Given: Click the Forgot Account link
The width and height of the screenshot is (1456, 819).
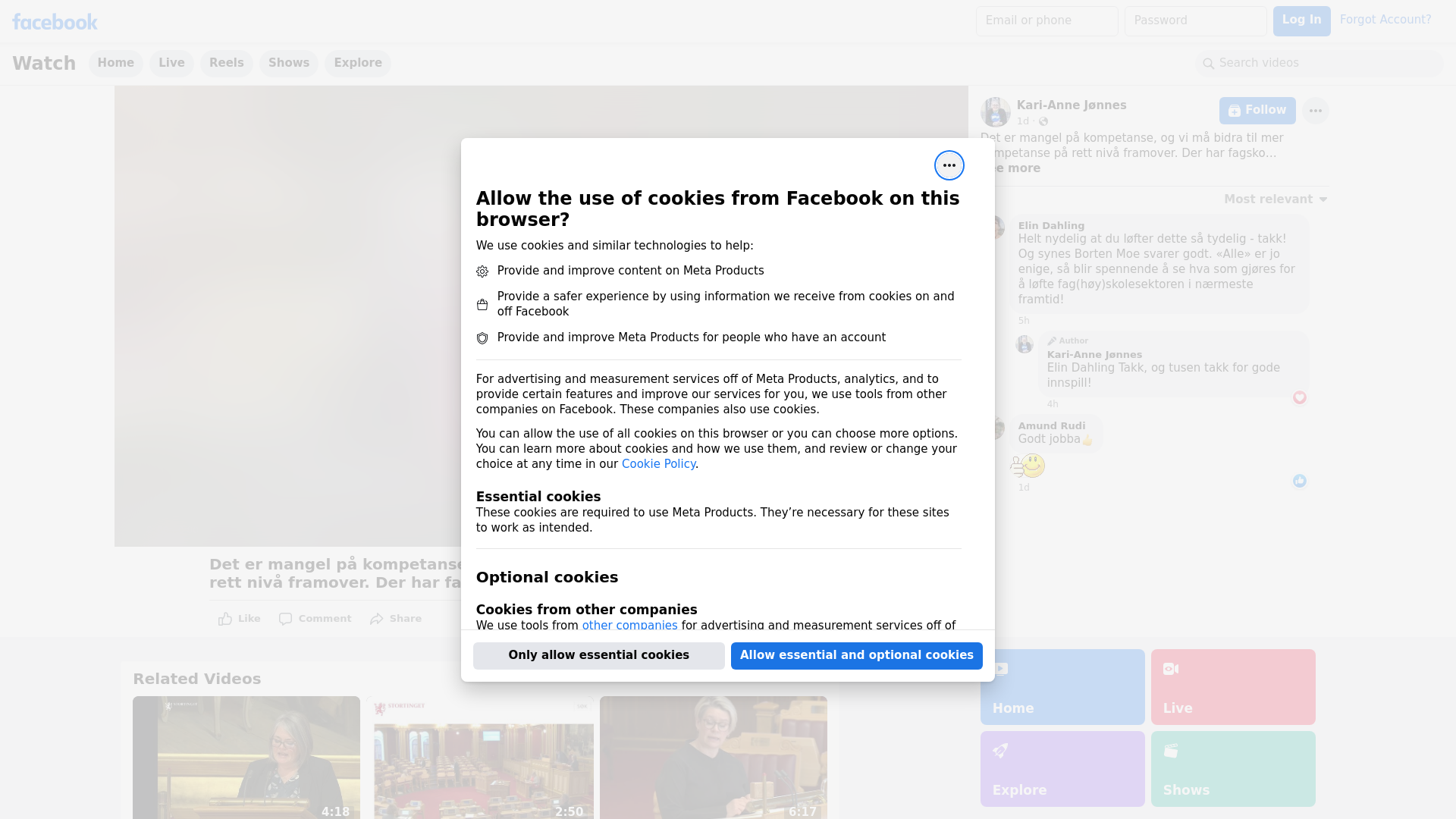Looking at the screenshot, I should (x=1385, y=20).
